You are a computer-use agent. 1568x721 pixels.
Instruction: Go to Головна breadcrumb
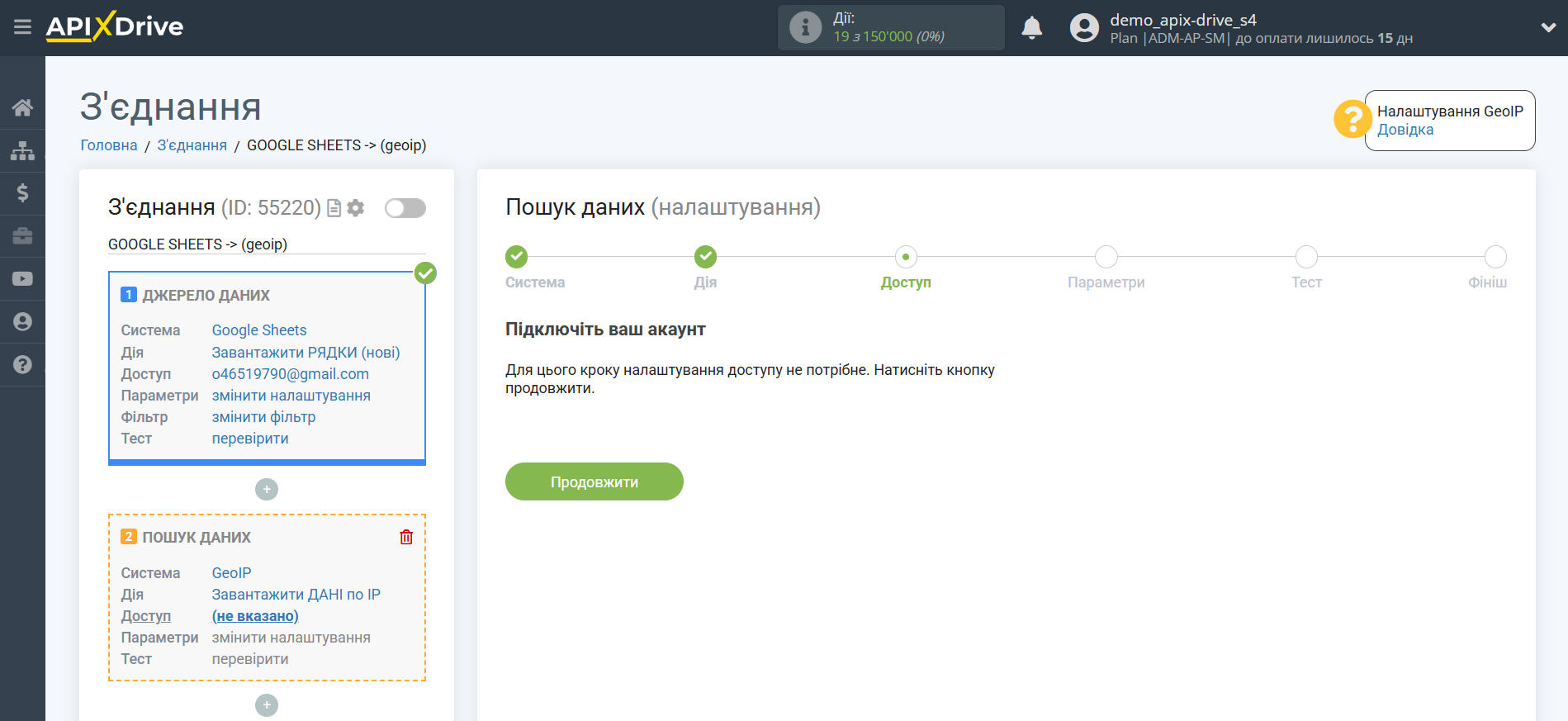109,145
